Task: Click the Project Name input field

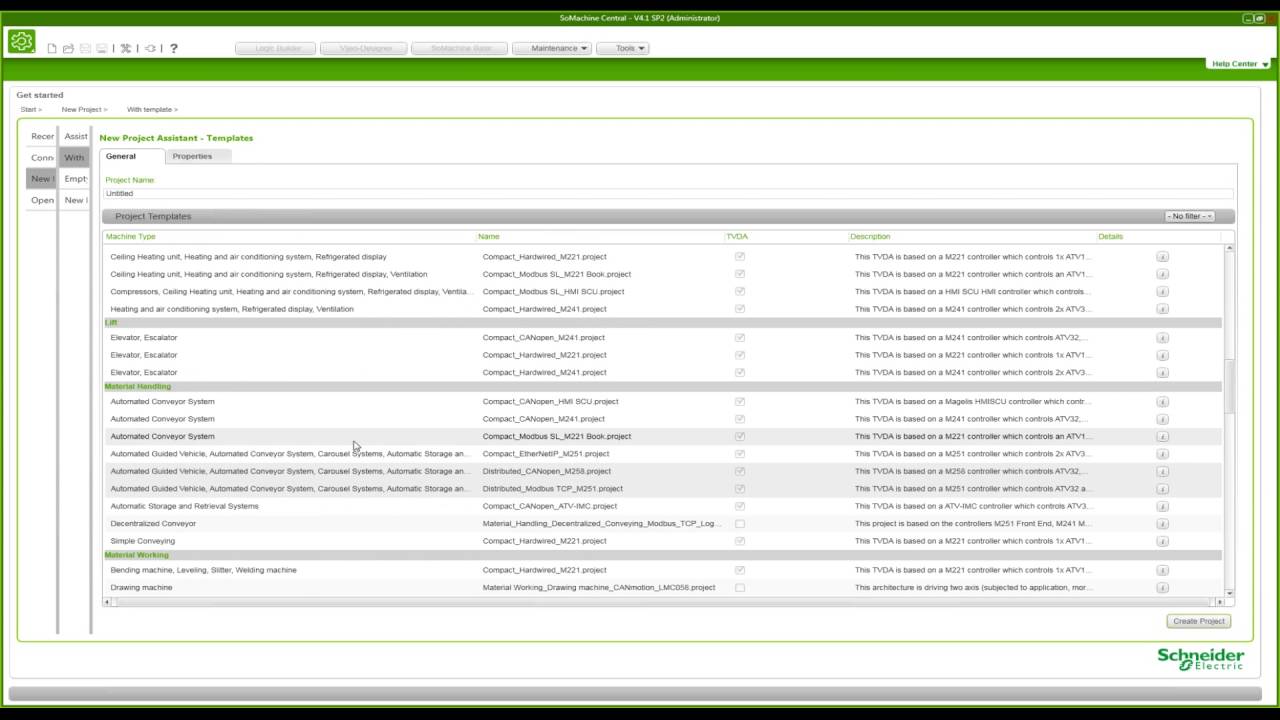Action: [668, 193]
